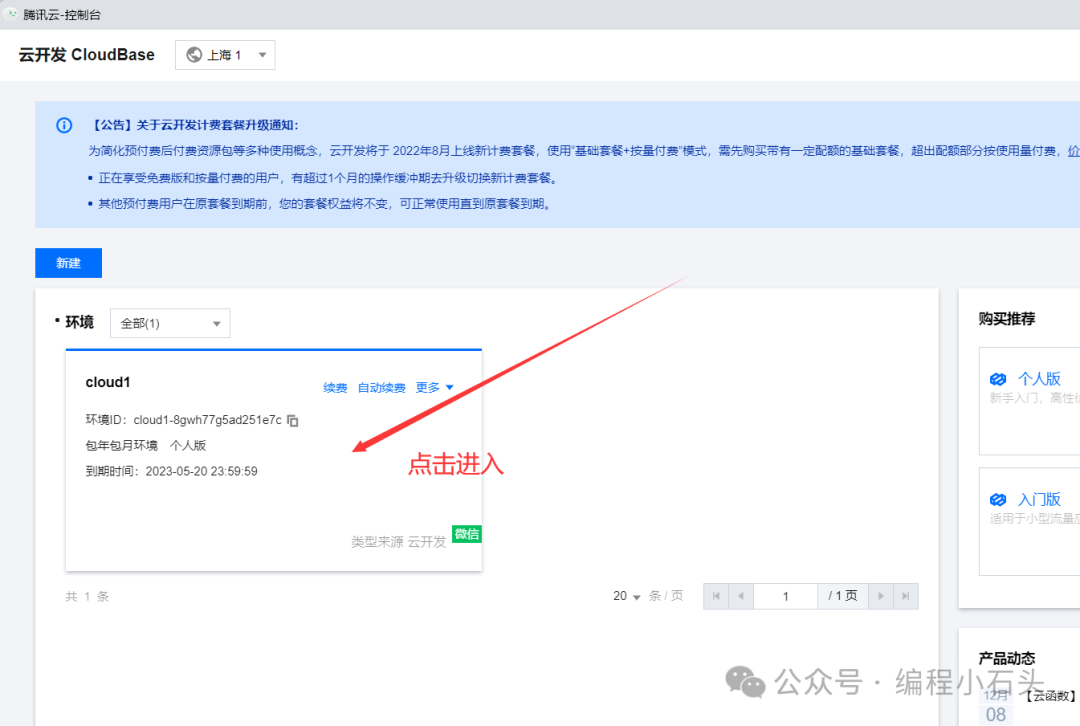Image resolution: width=1080 pixels, height=726 pixels.
Task: Click the 腾讯云-控制台 window title icon
Action: tap(12, 14)
